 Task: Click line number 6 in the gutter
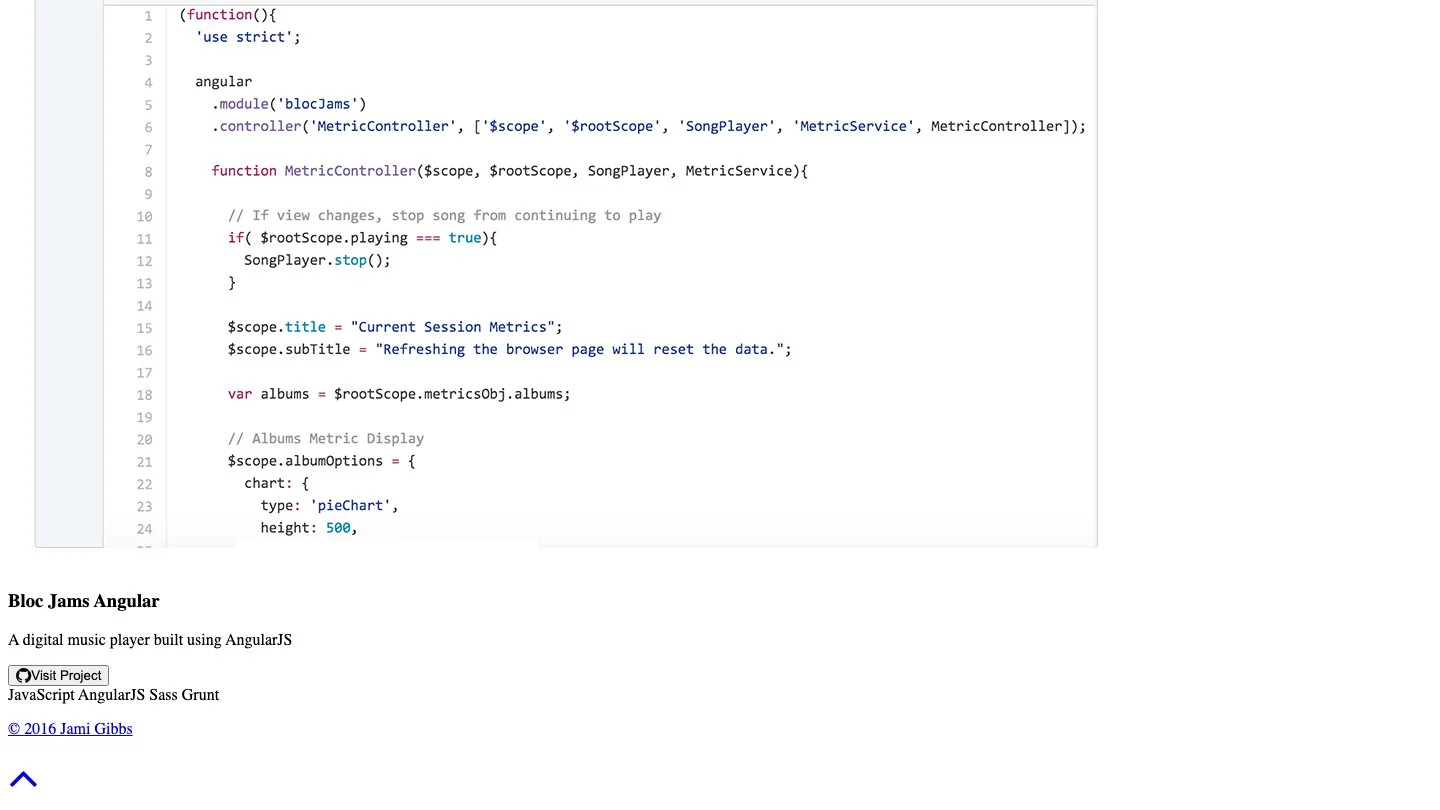(148, 127)
